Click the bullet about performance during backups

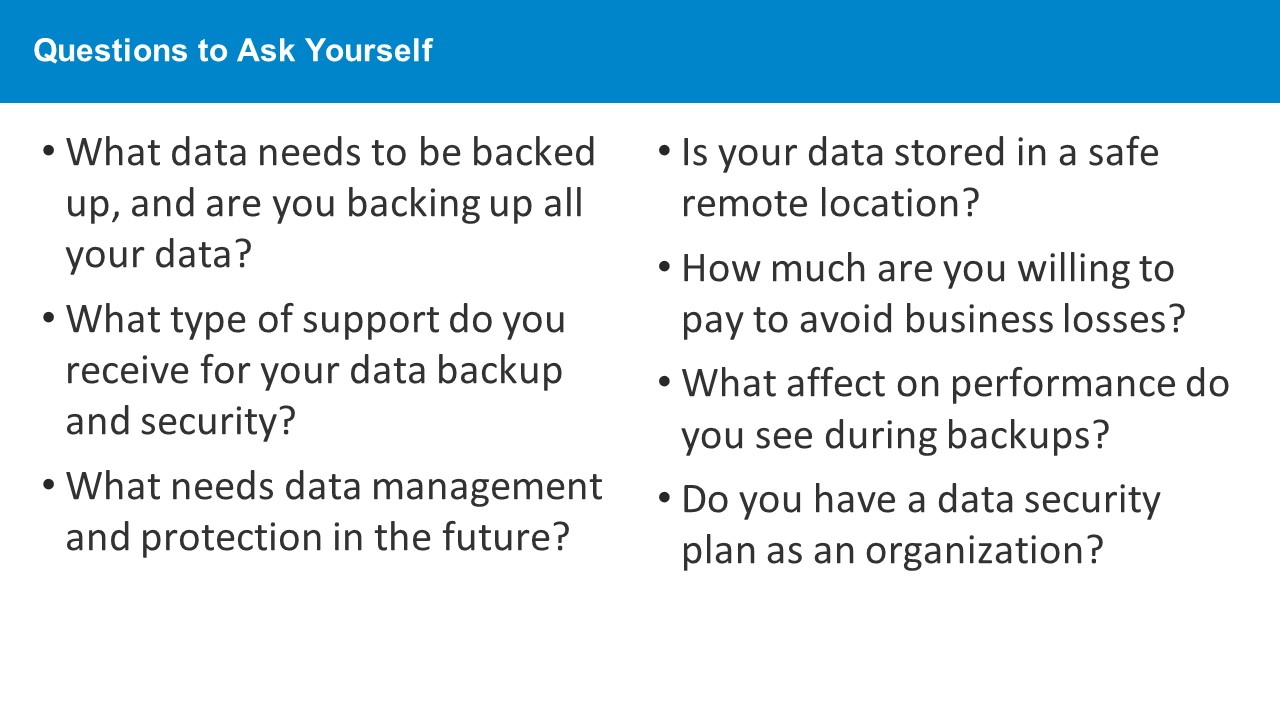coord(943,409)
